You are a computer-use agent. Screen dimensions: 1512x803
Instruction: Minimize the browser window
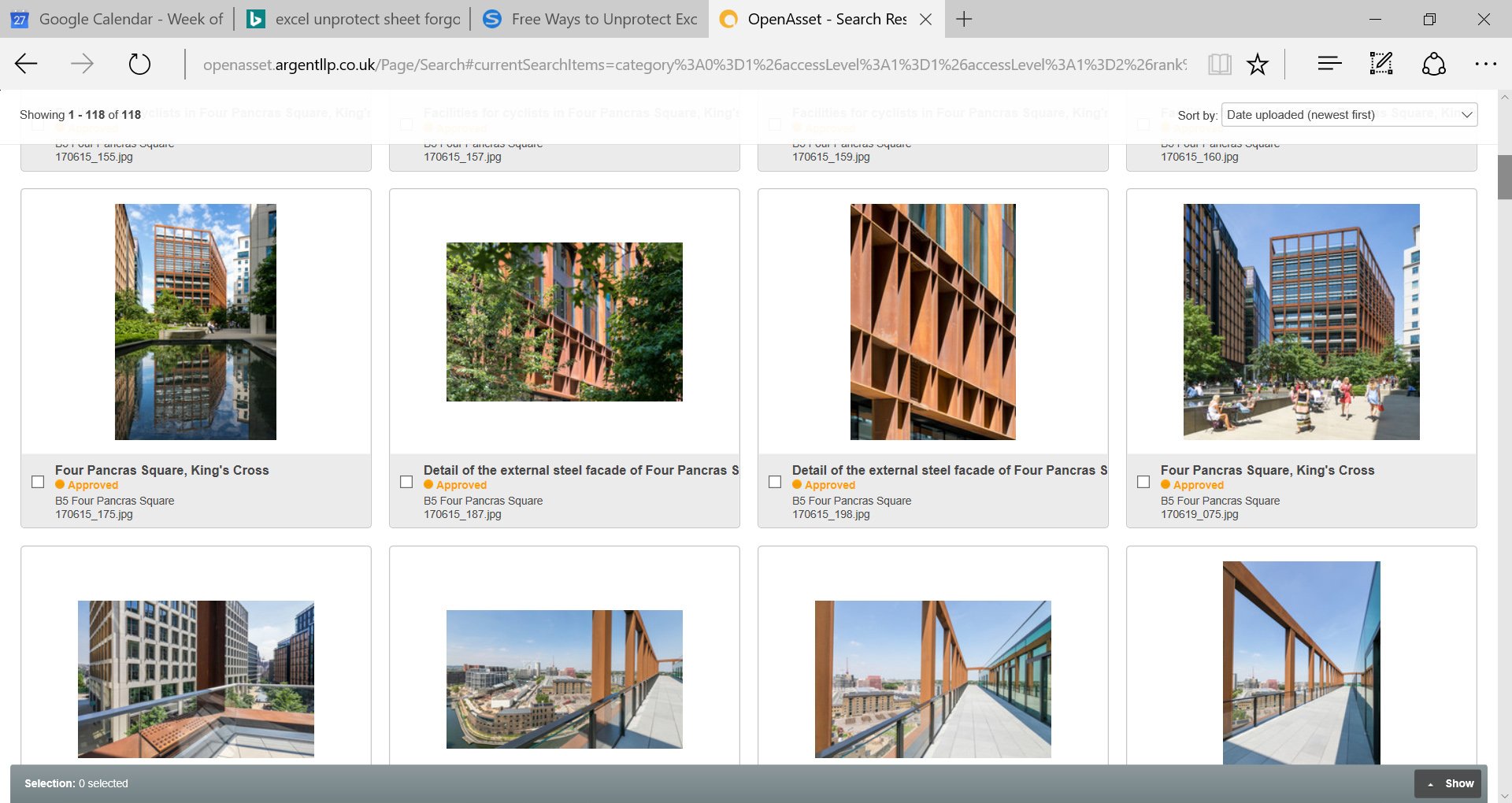tap(1376, 19)
